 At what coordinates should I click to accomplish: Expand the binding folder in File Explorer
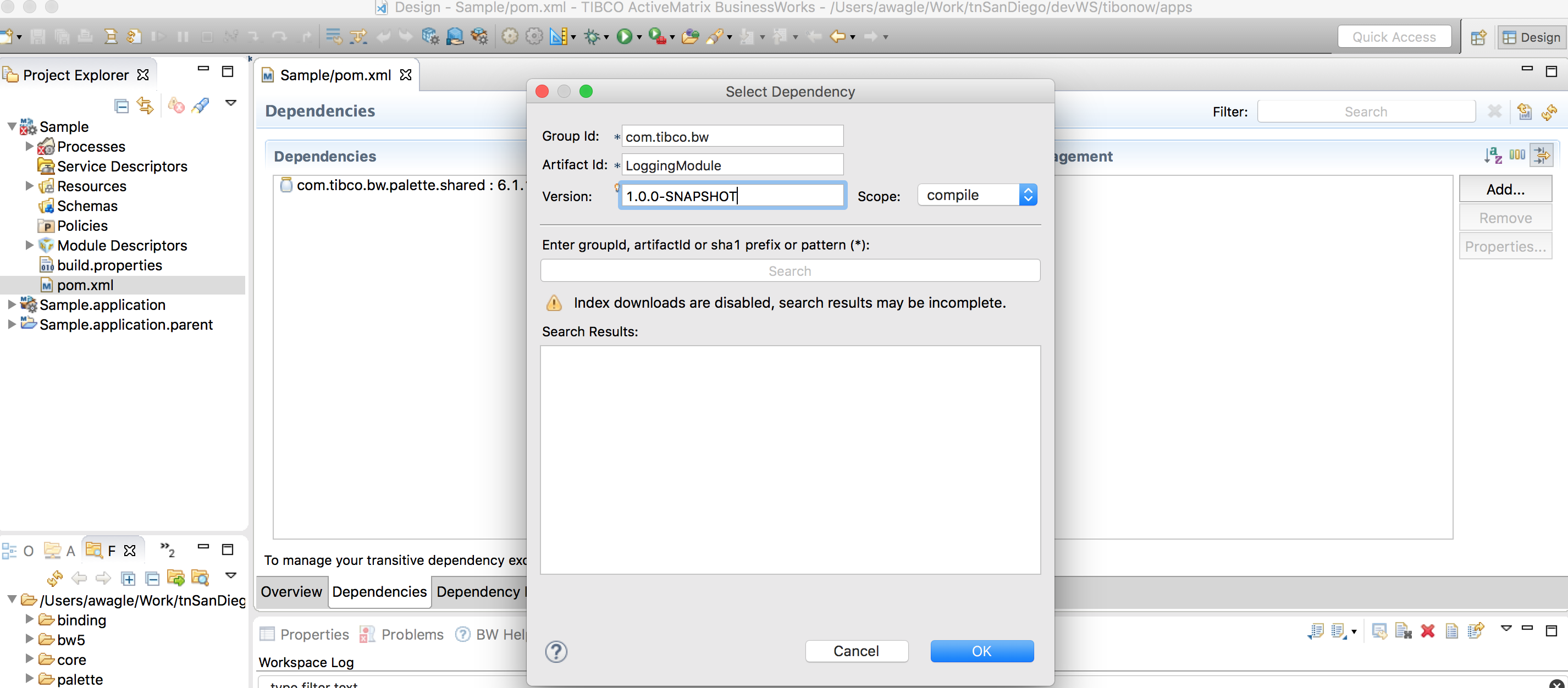coord(29,619)
